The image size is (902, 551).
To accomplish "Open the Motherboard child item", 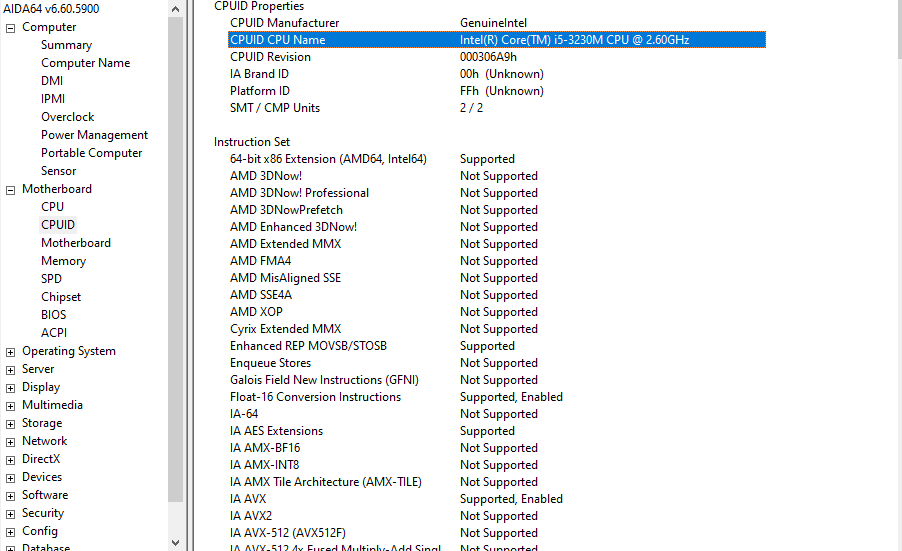I will (75, 243).
